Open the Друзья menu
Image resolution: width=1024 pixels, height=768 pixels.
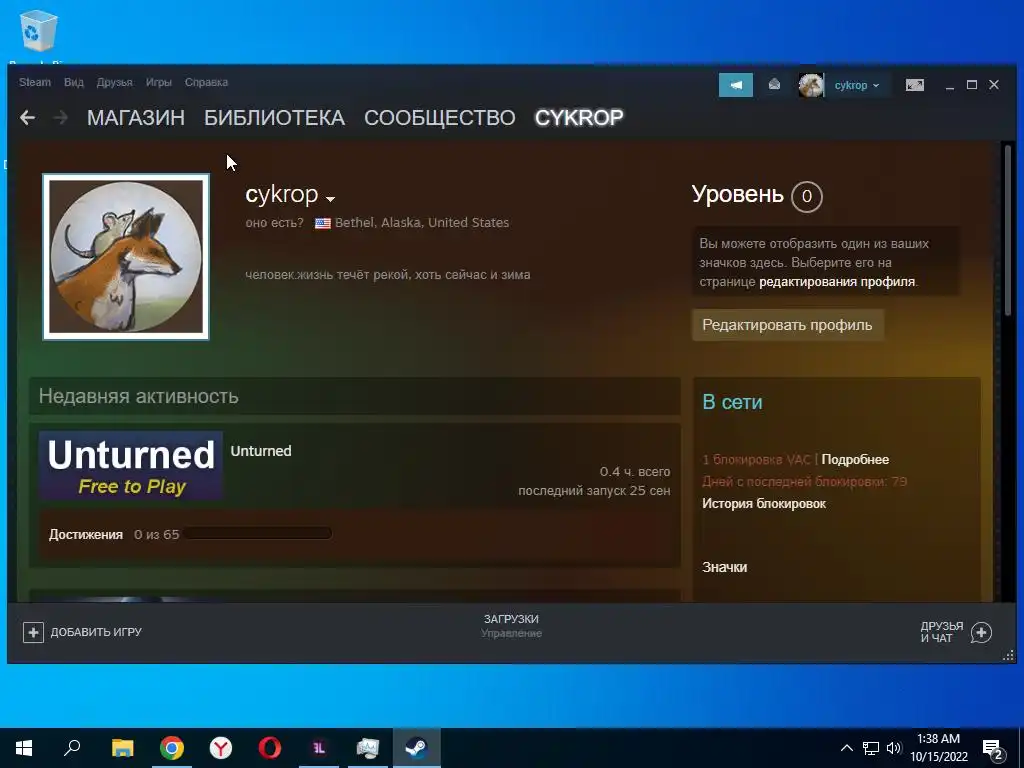coord(114,82)
